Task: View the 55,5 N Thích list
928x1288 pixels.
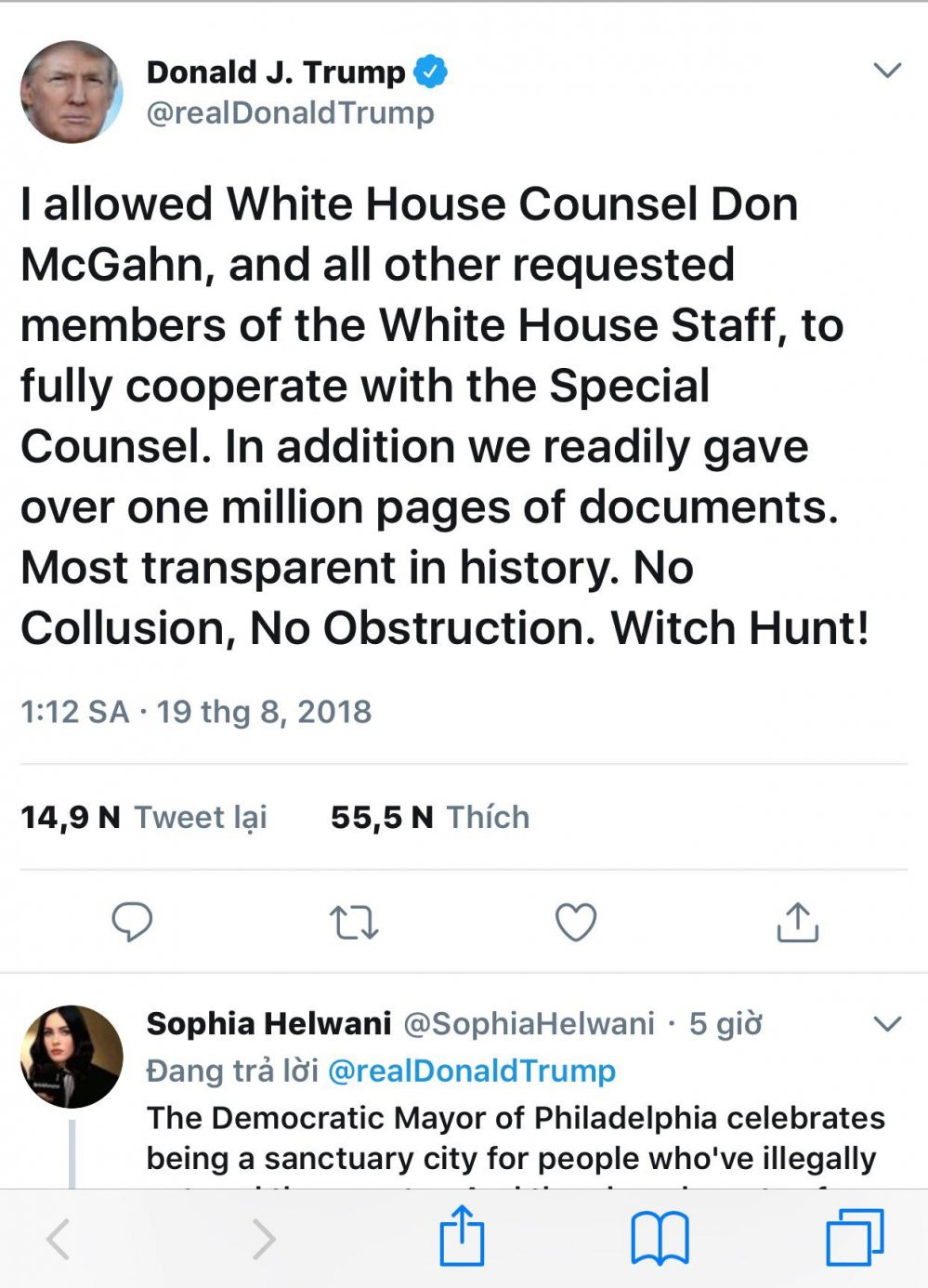Action: [430, 817]
